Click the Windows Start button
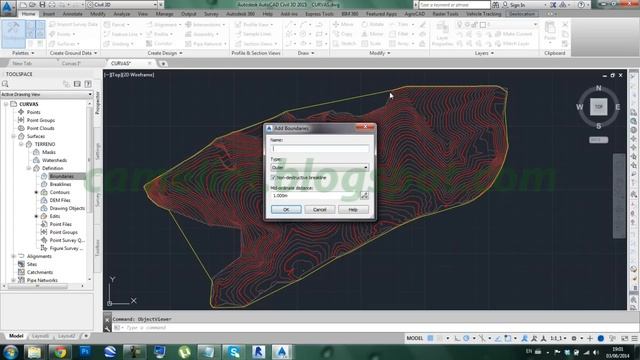The width and height of the screenshot is (640, 360). (x=10, y=352)
